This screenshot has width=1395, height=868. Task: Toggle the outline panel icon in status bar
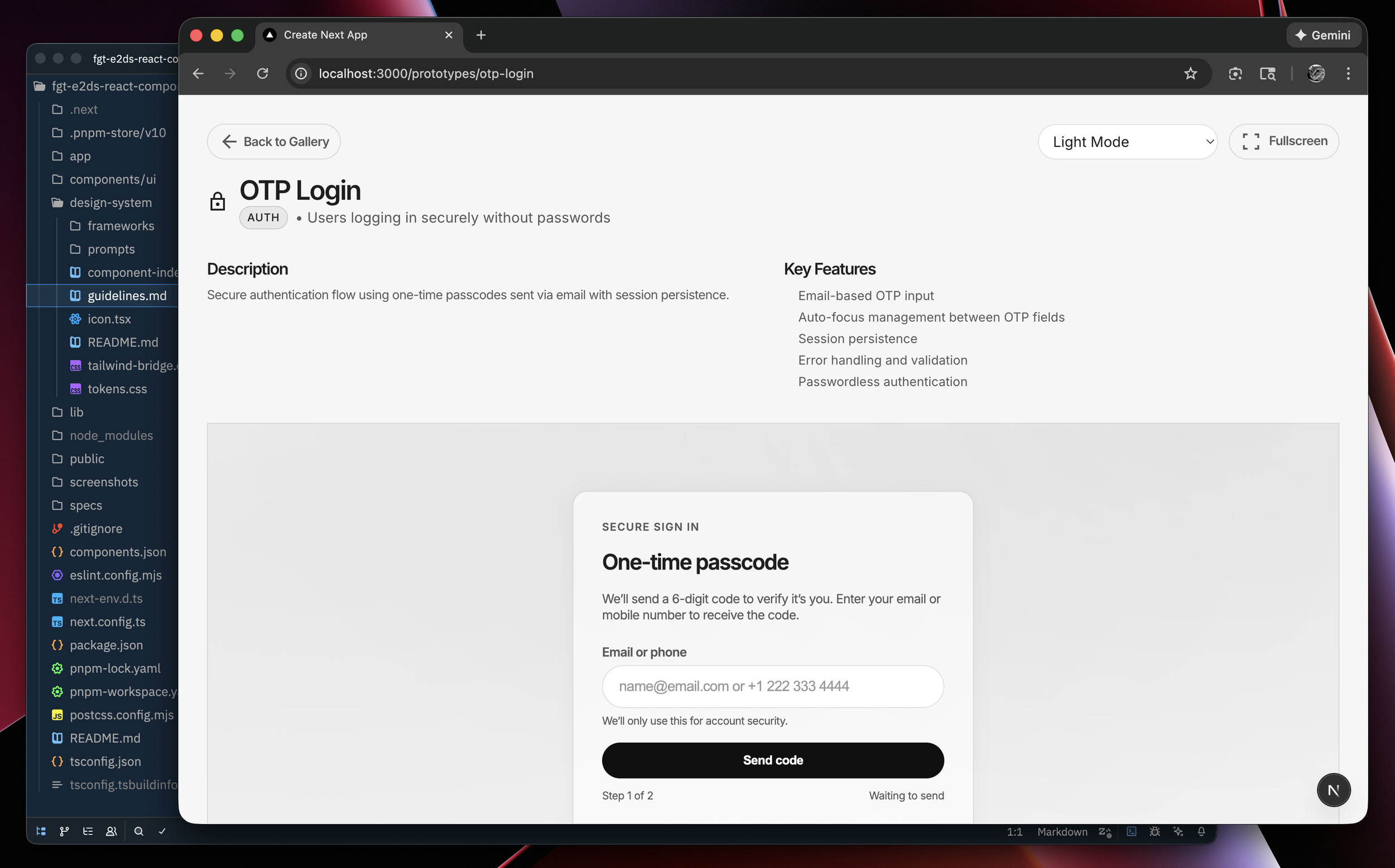tap(88, 831)
